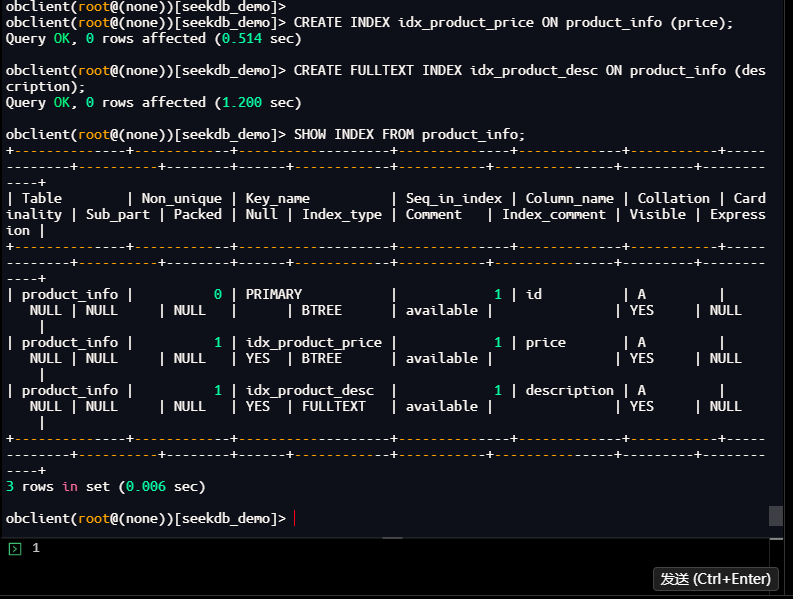Viewport: 793px width, 599px height.
Task: Click the Column_name column header
Action: [x=569, y=198]
